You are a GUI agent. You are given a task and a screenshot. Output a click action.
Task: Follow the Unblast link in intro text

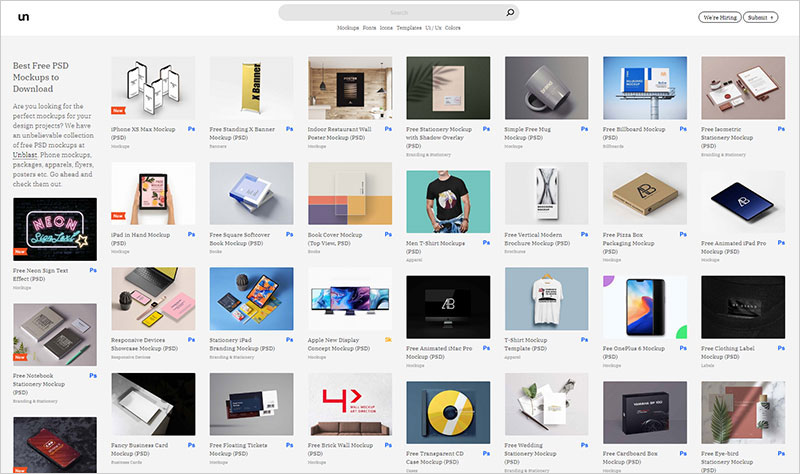pyautogui.click(x=25, y=155)
